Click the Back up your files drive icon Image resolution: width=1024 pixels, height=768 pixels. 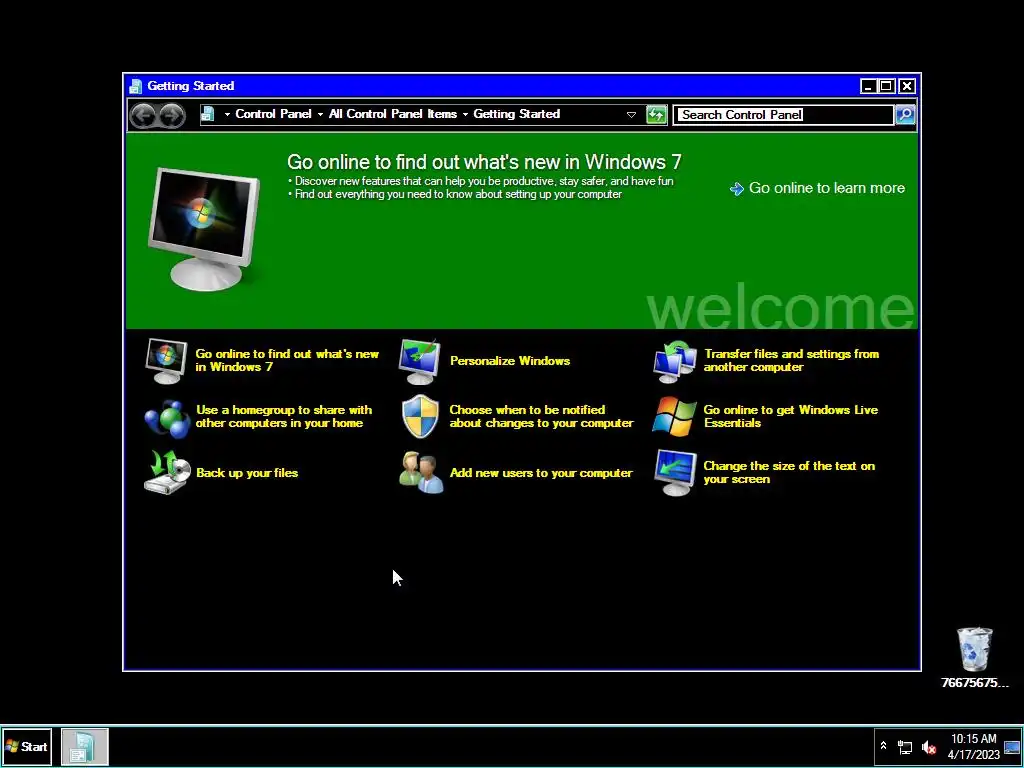[x=167, y=472]
